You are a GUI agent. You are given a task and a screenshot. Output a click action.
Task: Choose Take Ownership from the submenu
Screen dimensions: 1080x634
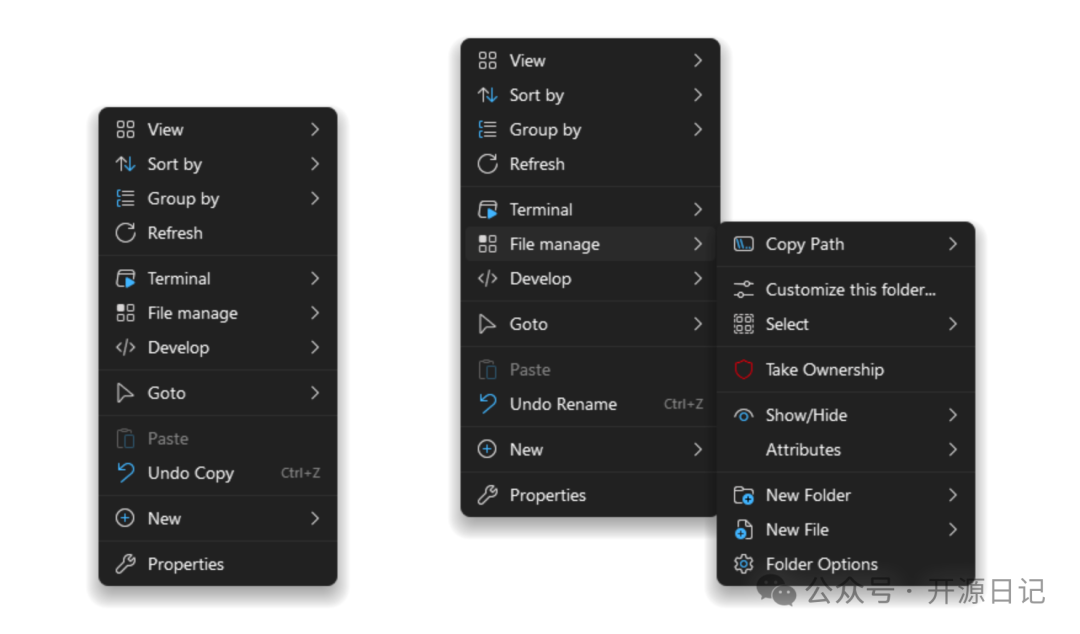[824, 370]
